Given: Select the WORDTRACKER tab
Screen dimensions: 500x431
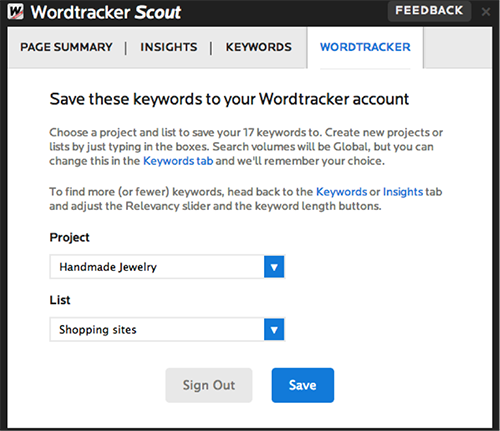Looking at the screenshot, I should coord(365,47).
